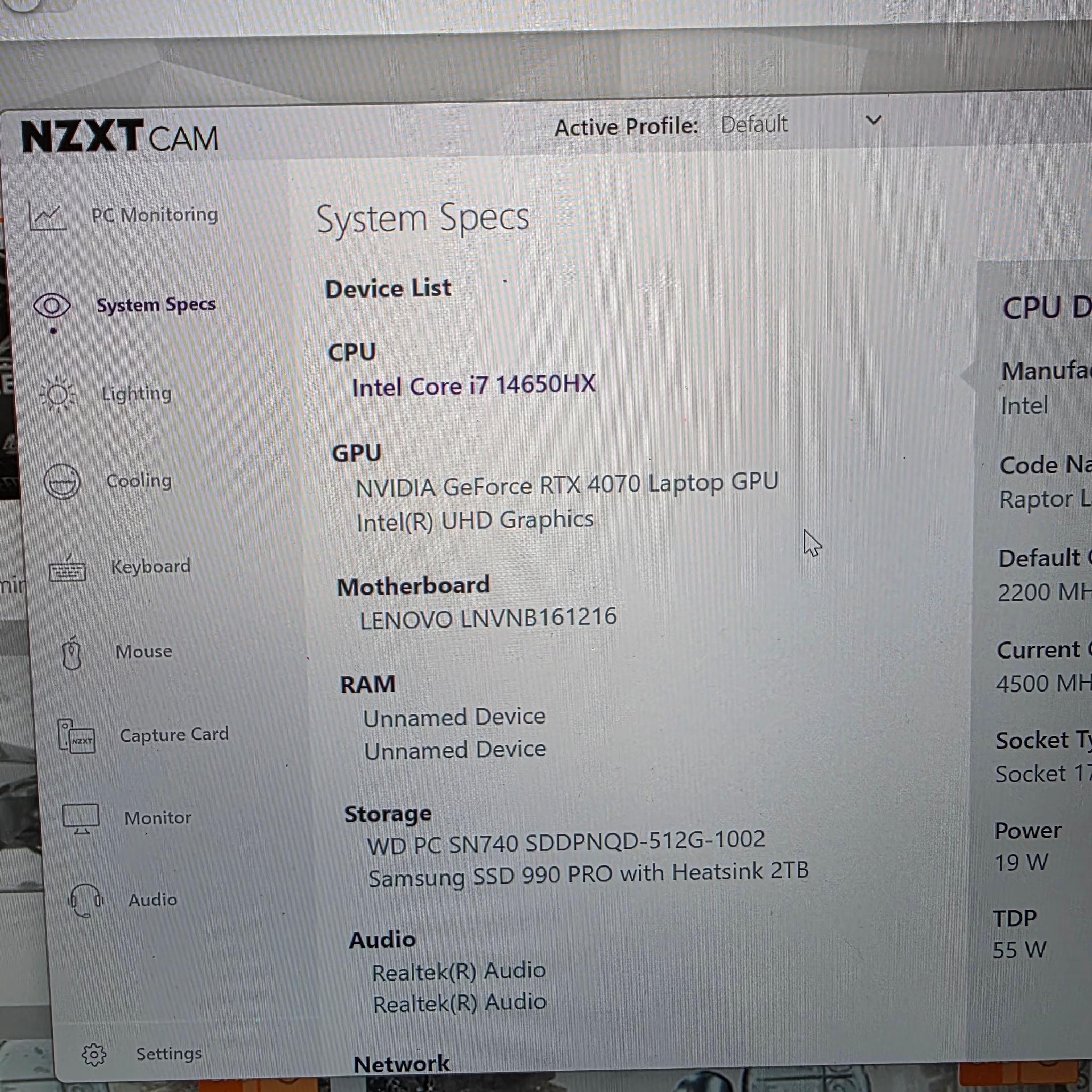Expand the Active Profile dropdown chevron

pos(873,121)
